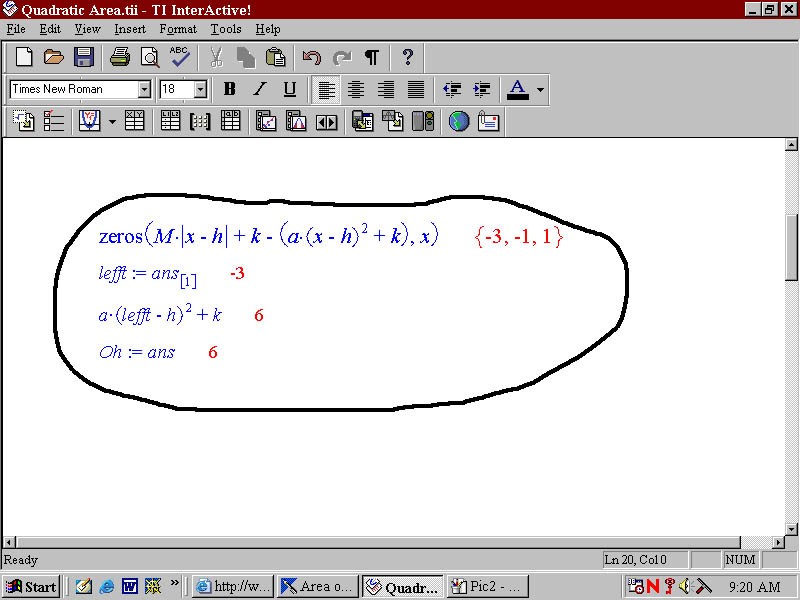
Task: Click the Windows Start button
Action: tap(31, 587)
